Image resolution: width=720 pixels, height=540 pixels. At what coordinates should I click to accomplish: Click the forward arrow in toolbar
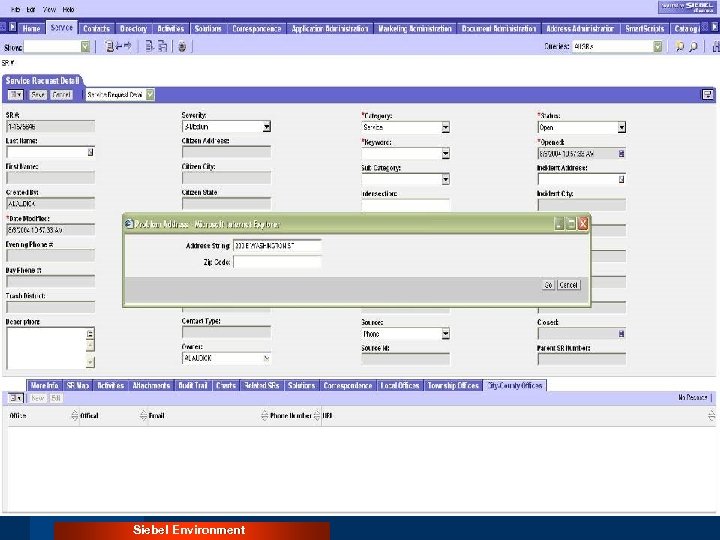[128, 46]
